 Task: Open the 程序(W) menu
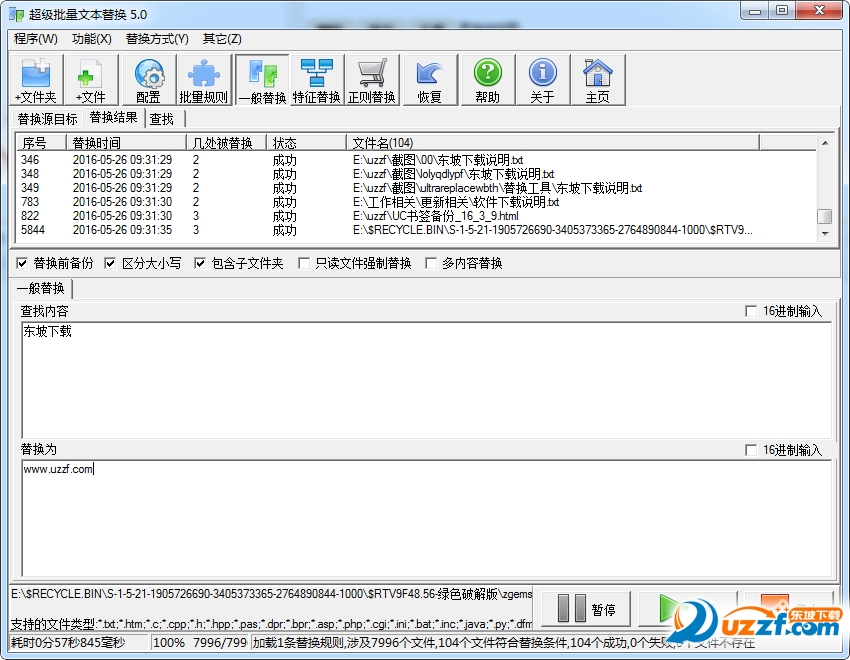coord(36,38)
